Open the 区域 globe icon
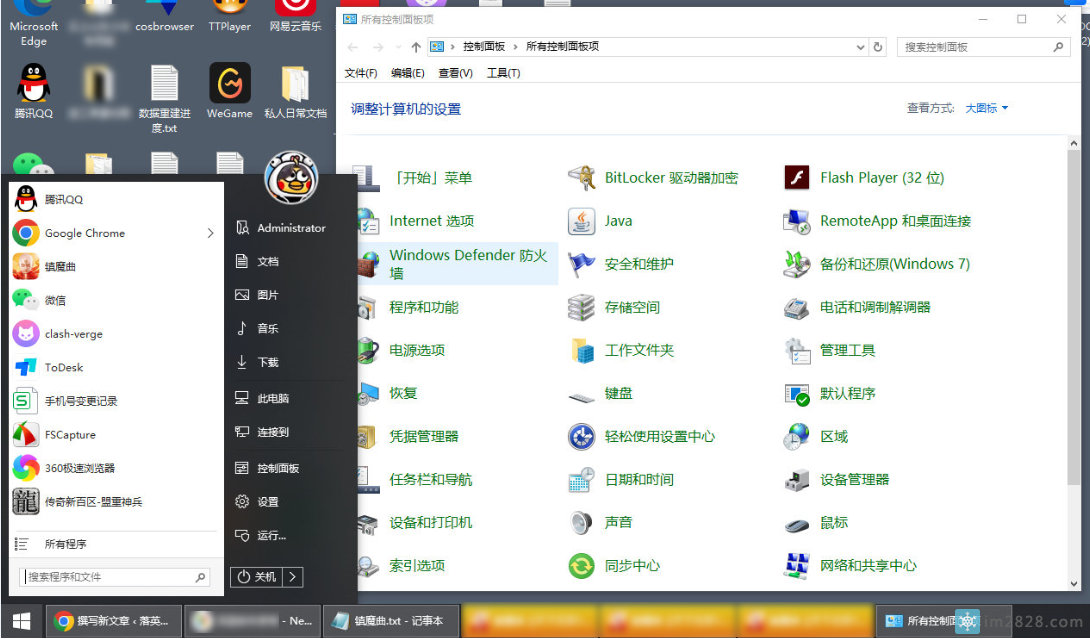The width and height of the screenshot is (1090, 639). (x=797, y=437)
